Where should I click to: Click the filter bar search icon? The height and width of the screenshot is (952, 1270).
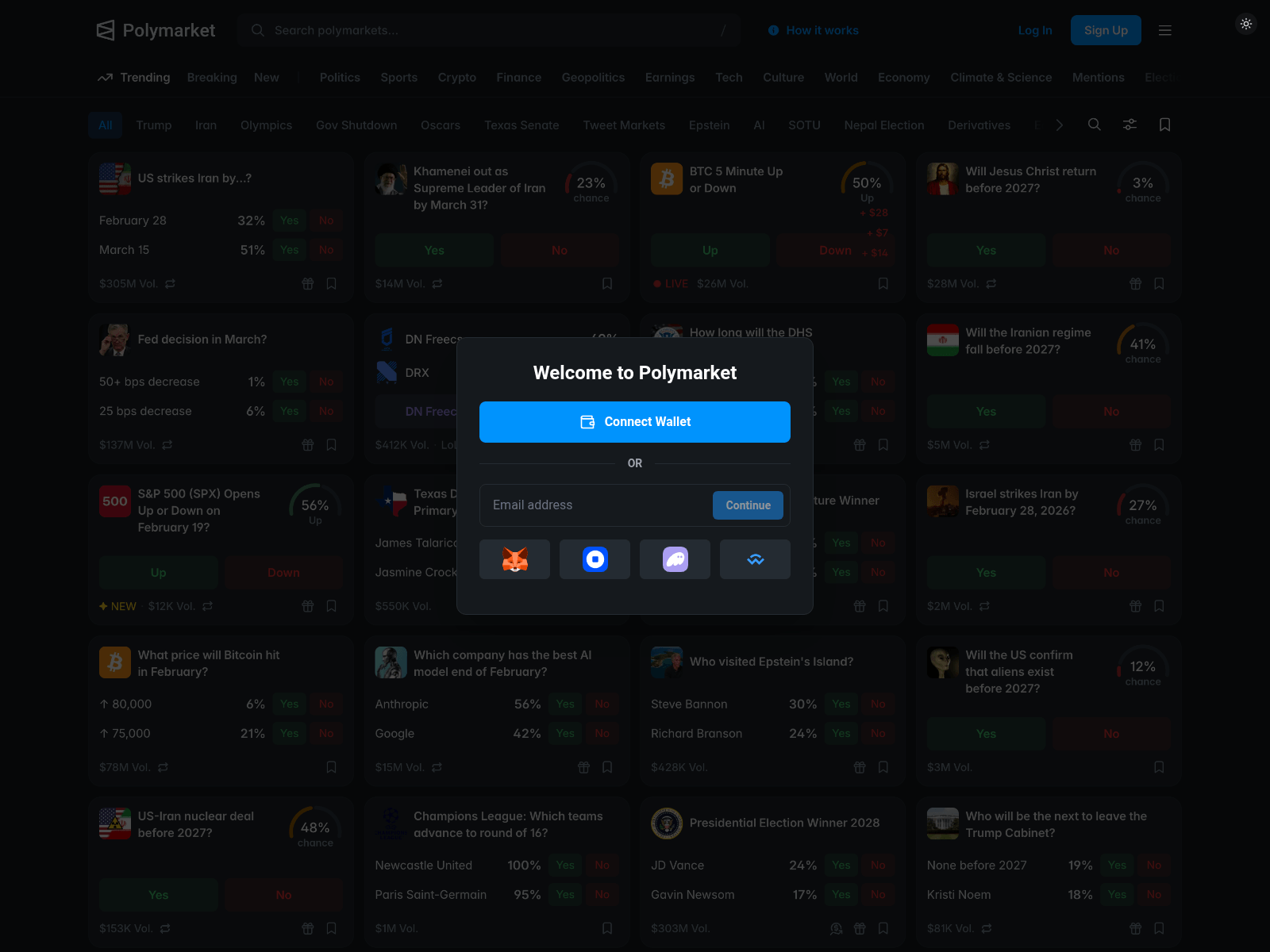[x=1095, y=125]
